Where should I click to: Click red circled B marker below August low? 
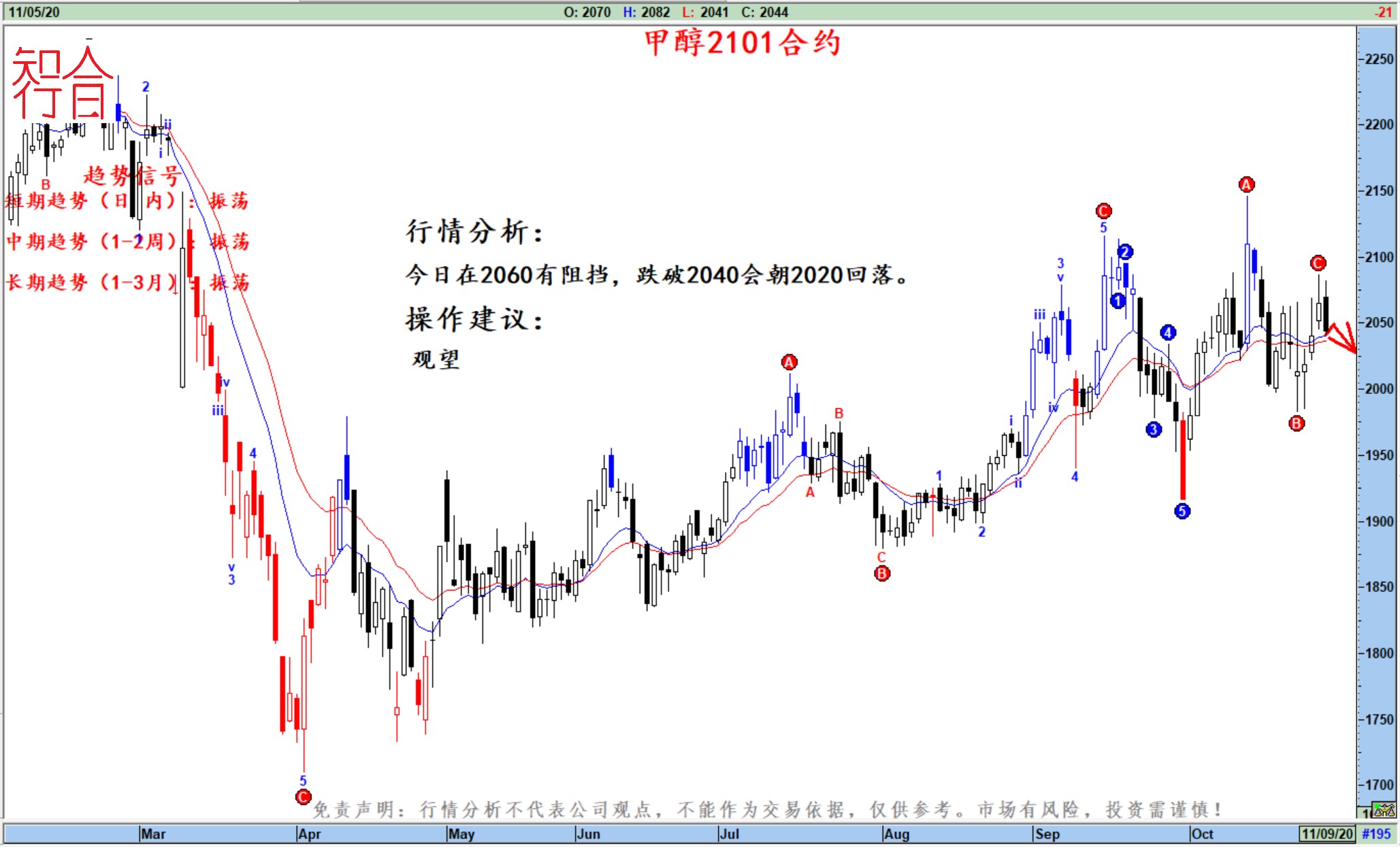tap(882, 574)
